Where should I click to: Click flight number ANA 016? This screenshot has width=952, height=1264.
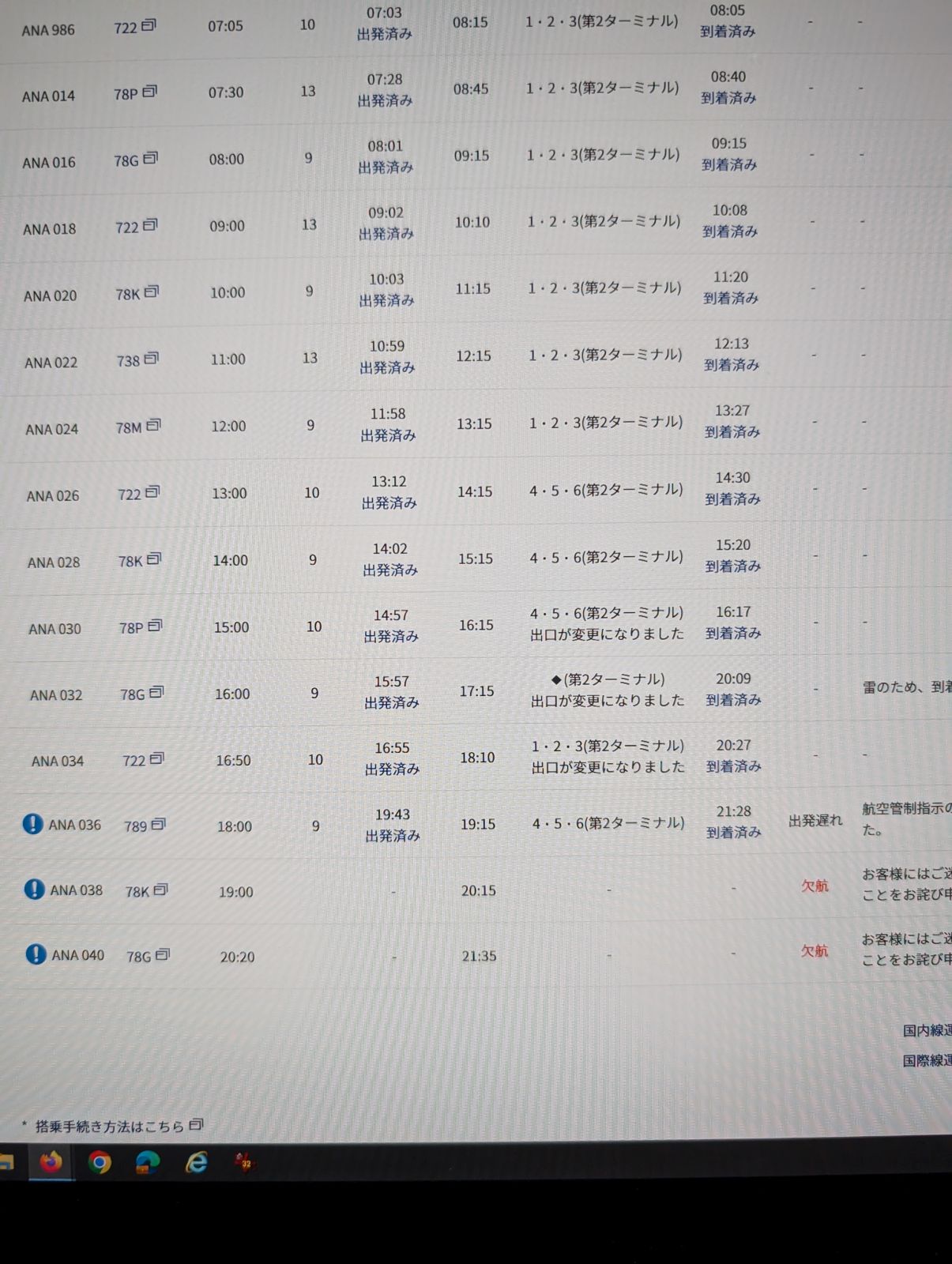pyautogui.click(x=49, y=163)
